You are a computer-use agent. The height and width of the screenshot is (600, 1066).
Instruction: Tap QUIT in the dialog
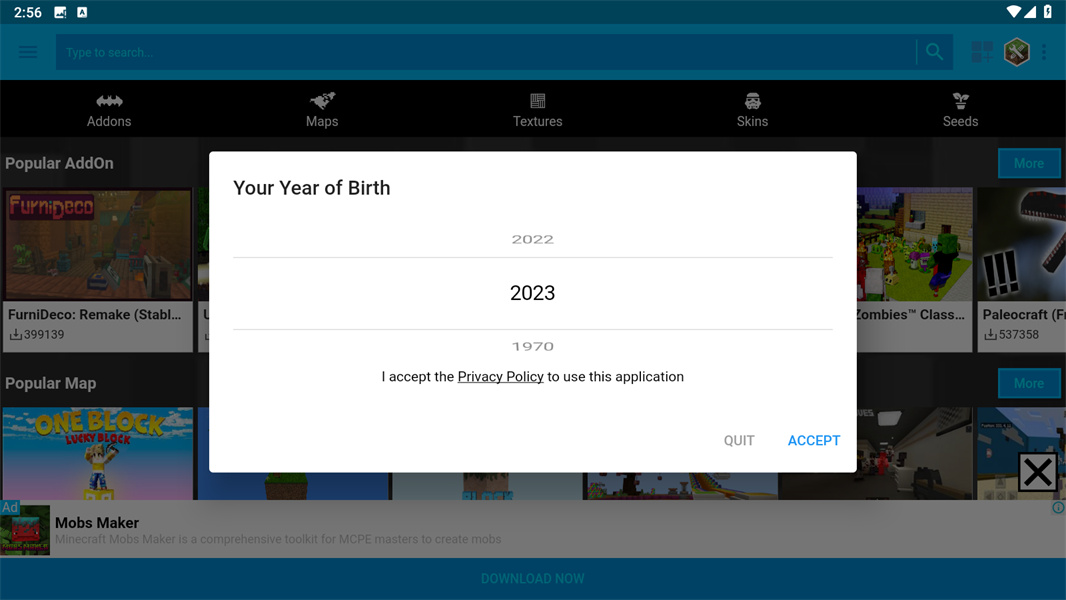click(x=739, y=440)
